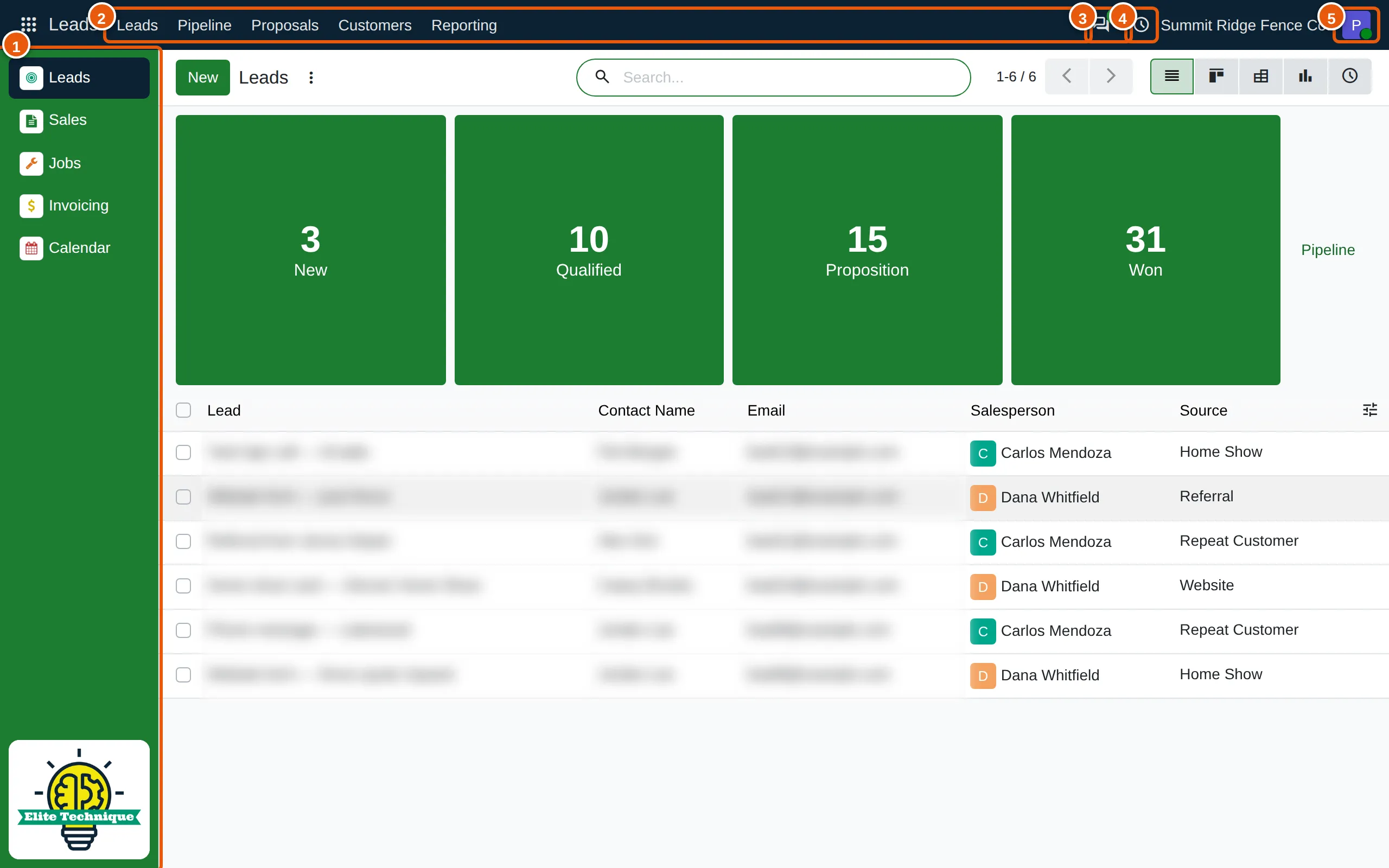Open the 15 Proposition stage card
This screenshot has width=1389, height=868.
click(867, 250)
